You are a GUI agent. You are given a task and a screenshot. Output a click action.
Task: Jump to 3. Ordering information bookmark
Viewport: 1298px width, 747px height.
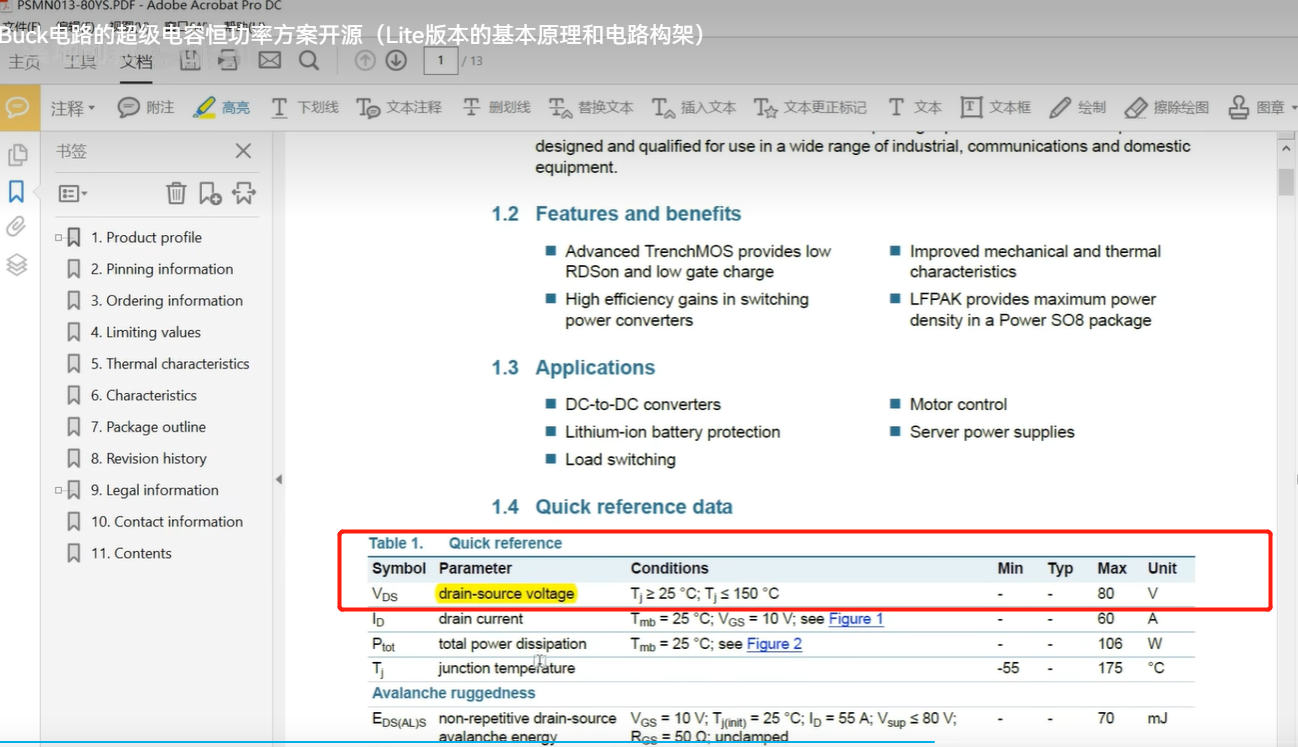[167, 300]
